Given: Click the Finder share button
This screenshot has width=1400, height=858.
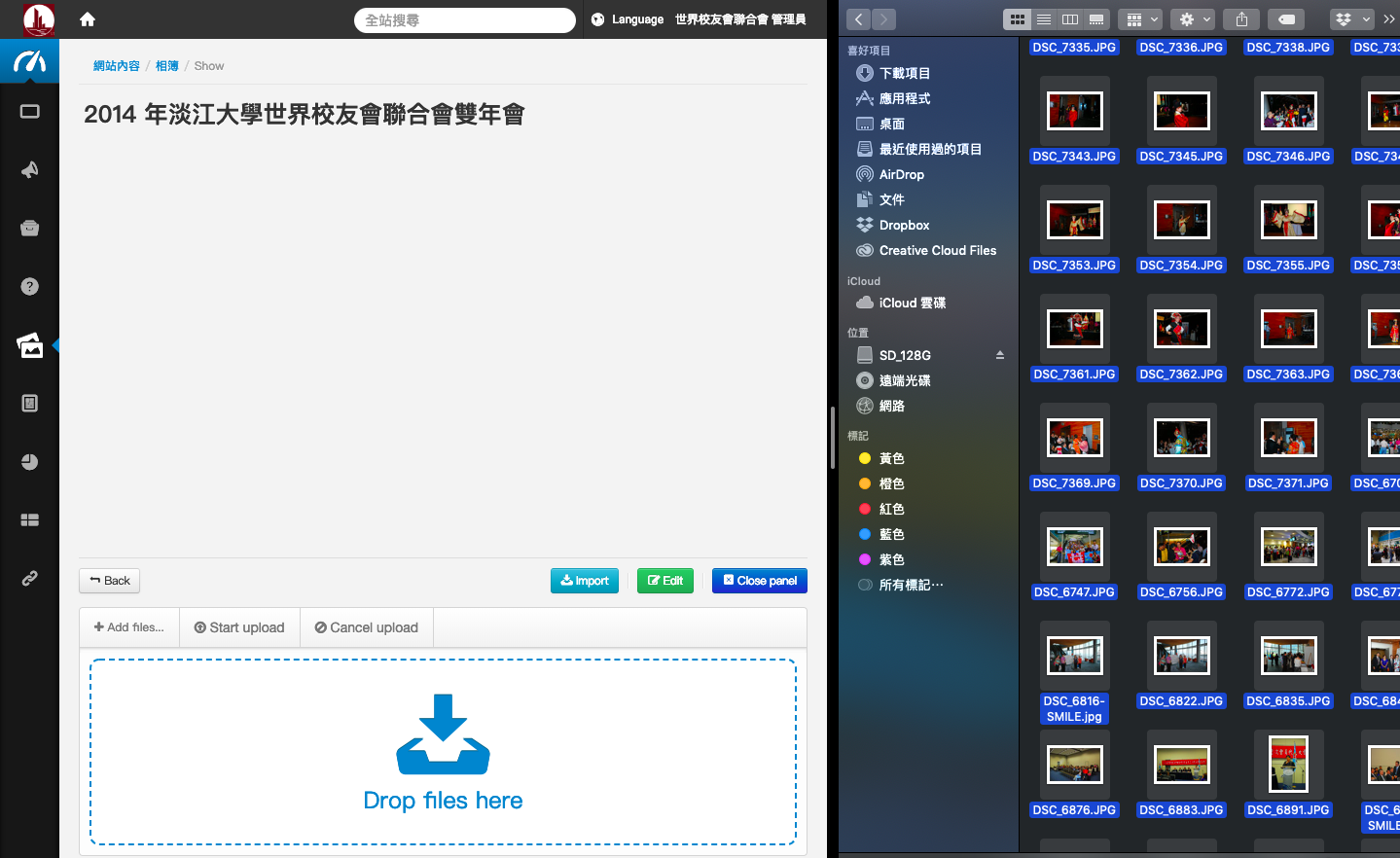Looking at the screenshot, I should (x=1242, y=19).
